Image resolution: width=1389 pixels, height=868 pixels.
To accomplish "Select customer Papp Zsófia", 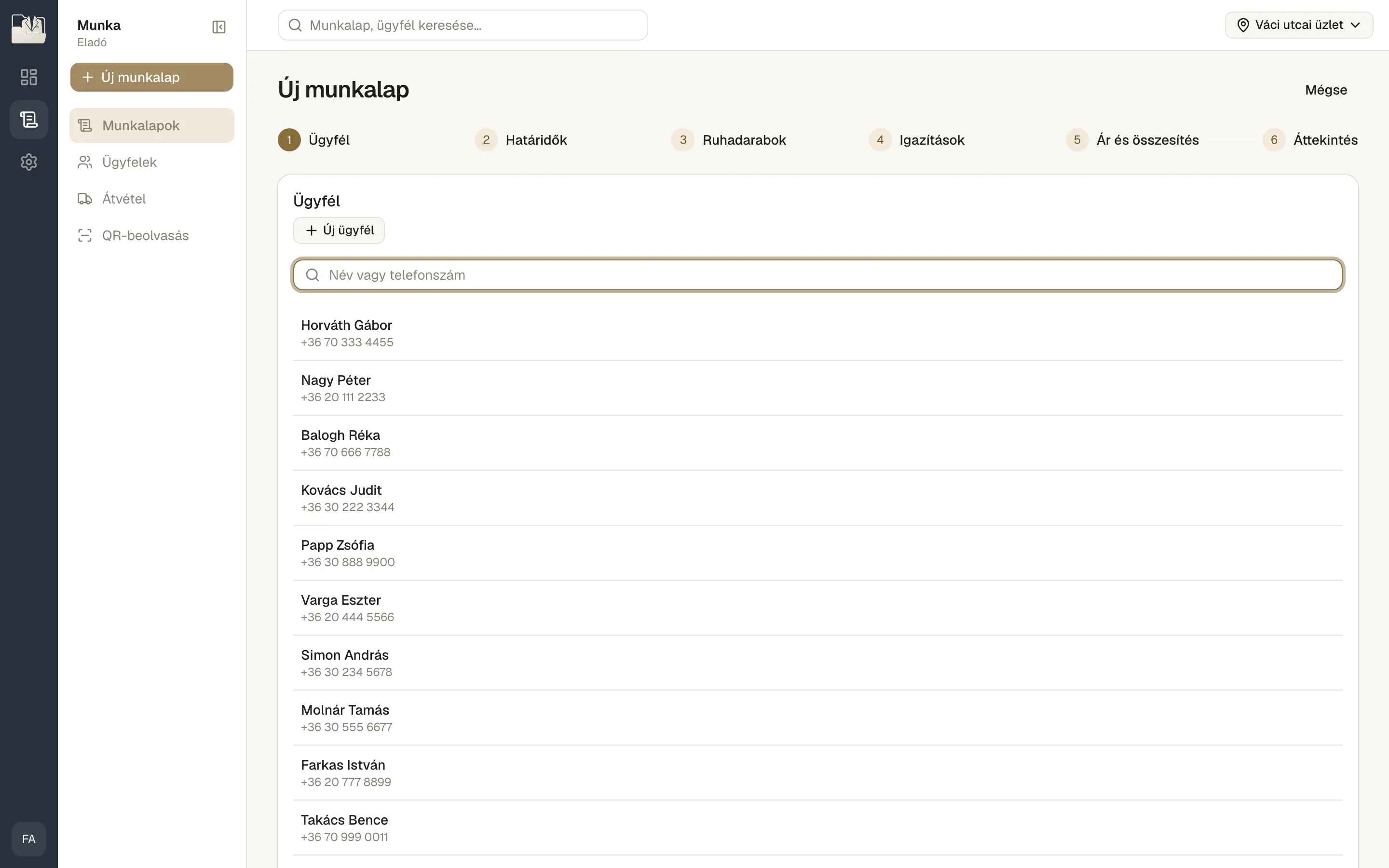I will pyautogui.click(x=817, y=553).
